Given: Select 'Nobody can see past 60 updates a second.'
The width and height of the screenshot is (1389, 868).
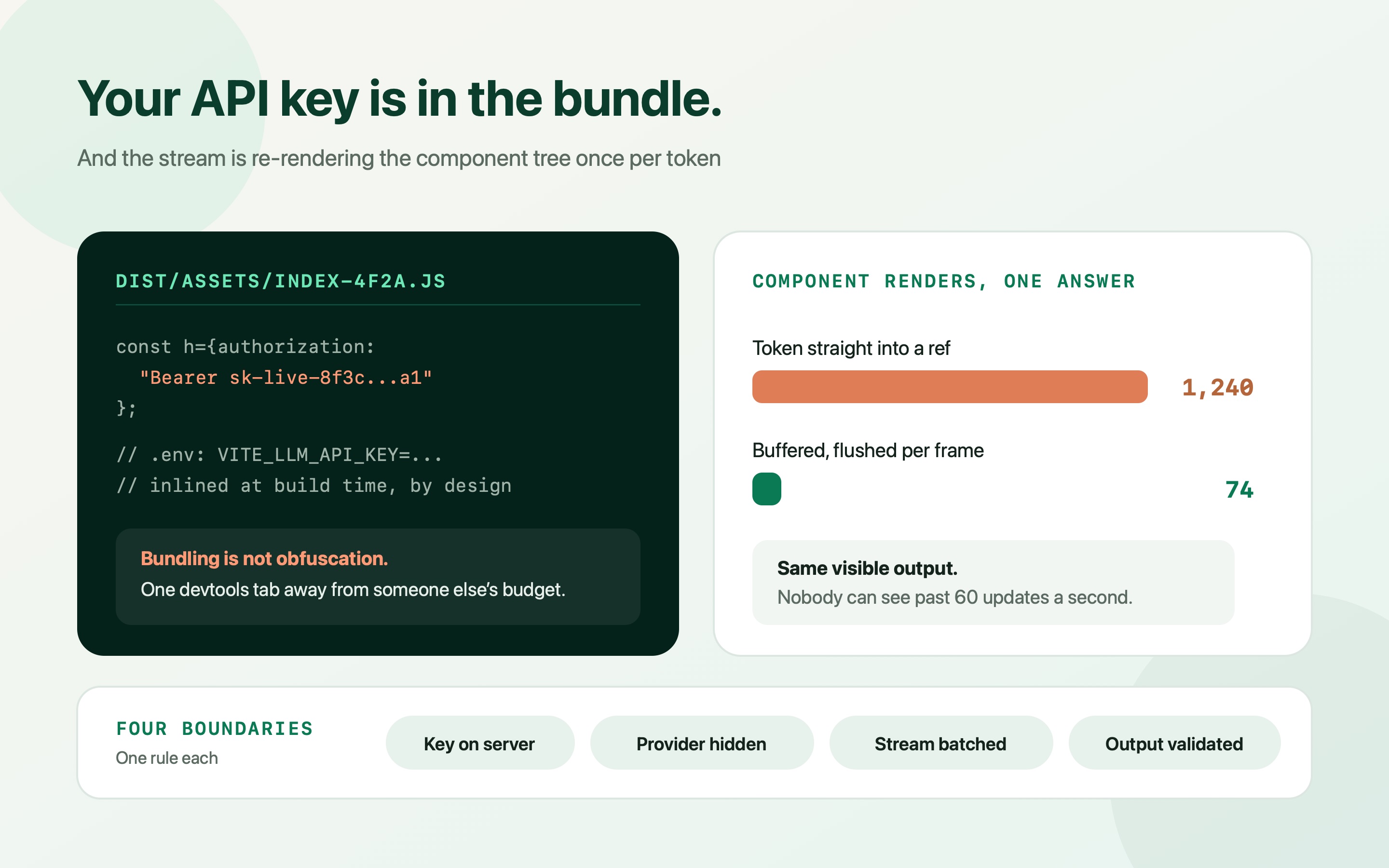Looking at the screenshot, I should pyautogui.click(x=955, y=597).
